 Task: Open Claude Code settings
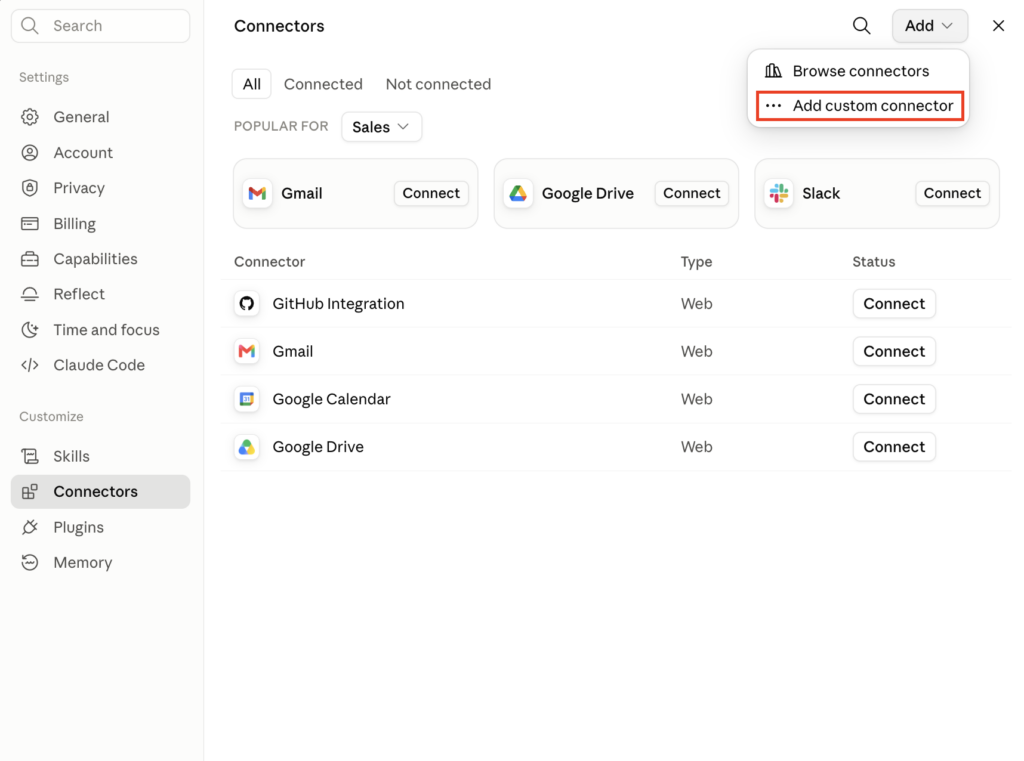[101, 365]
